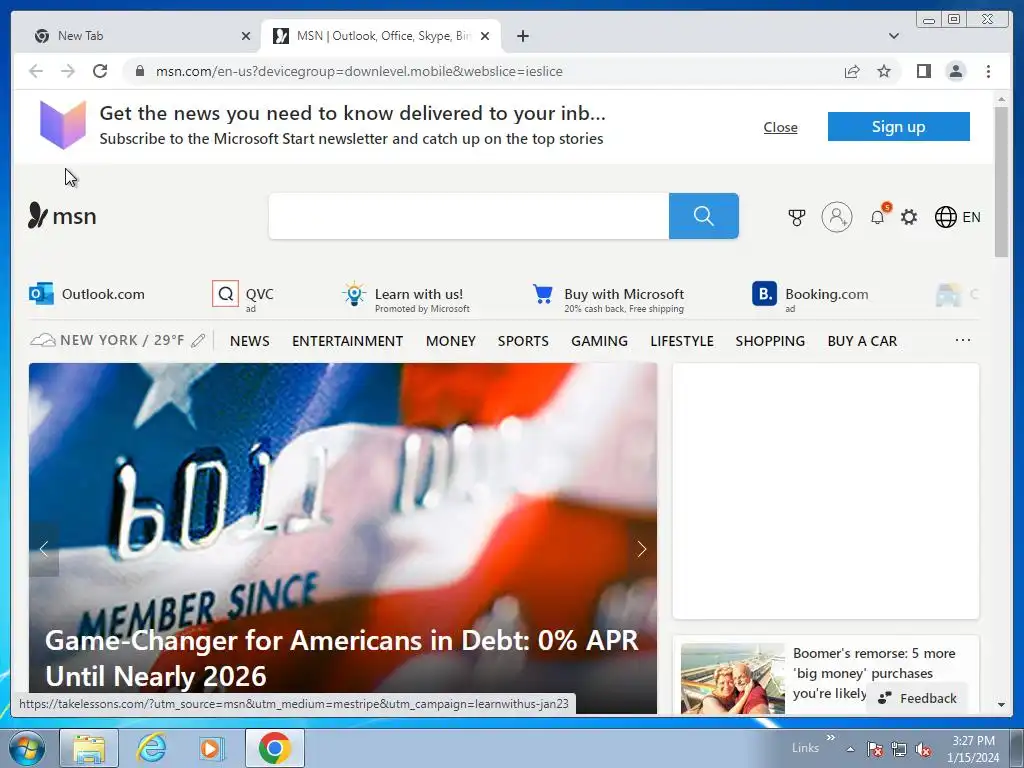
Task: Click the page vertical scrollbar thumb
Action: (x=1001, y=182)
